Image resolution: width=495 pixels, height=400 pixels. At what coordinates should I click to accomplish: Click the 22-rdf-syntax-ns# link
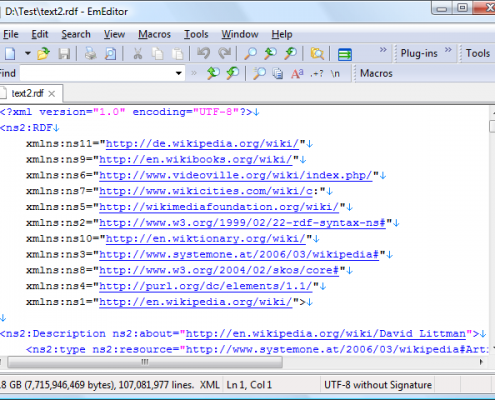pyautogui.click(x=242, y=223)
